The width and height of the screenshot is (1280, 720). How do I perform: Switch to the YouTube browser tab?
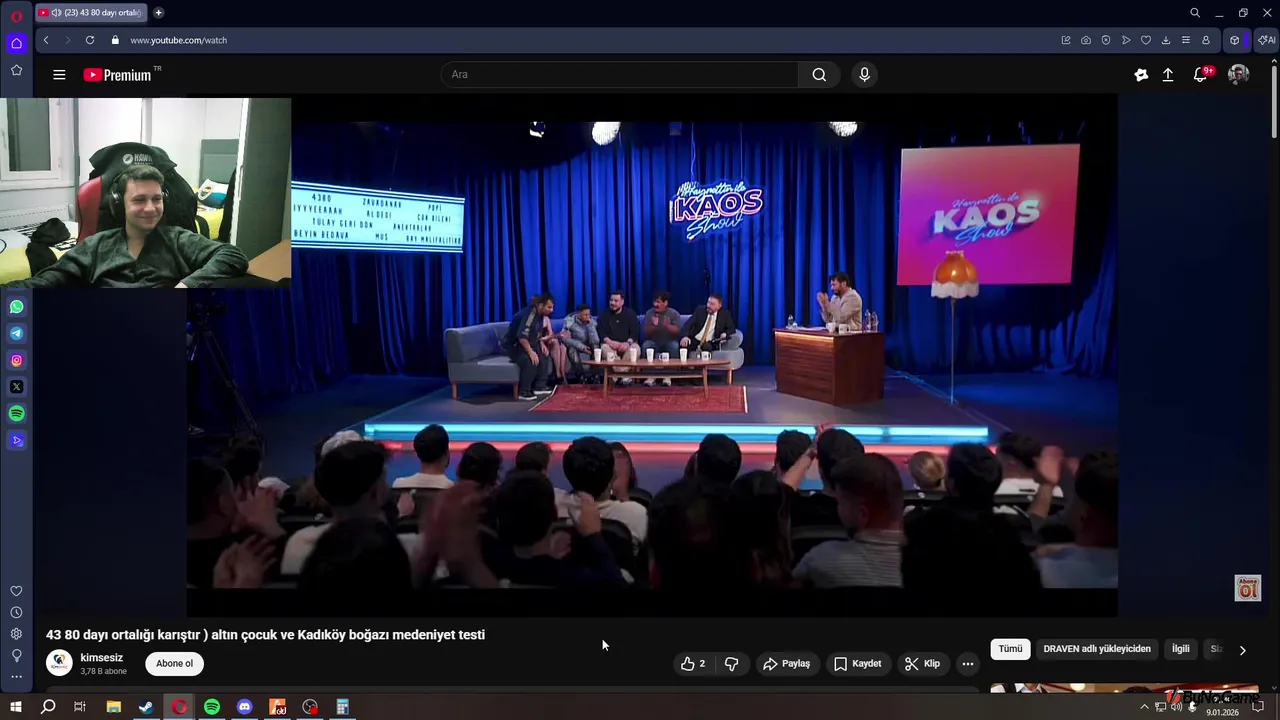[x=92, y=13]
